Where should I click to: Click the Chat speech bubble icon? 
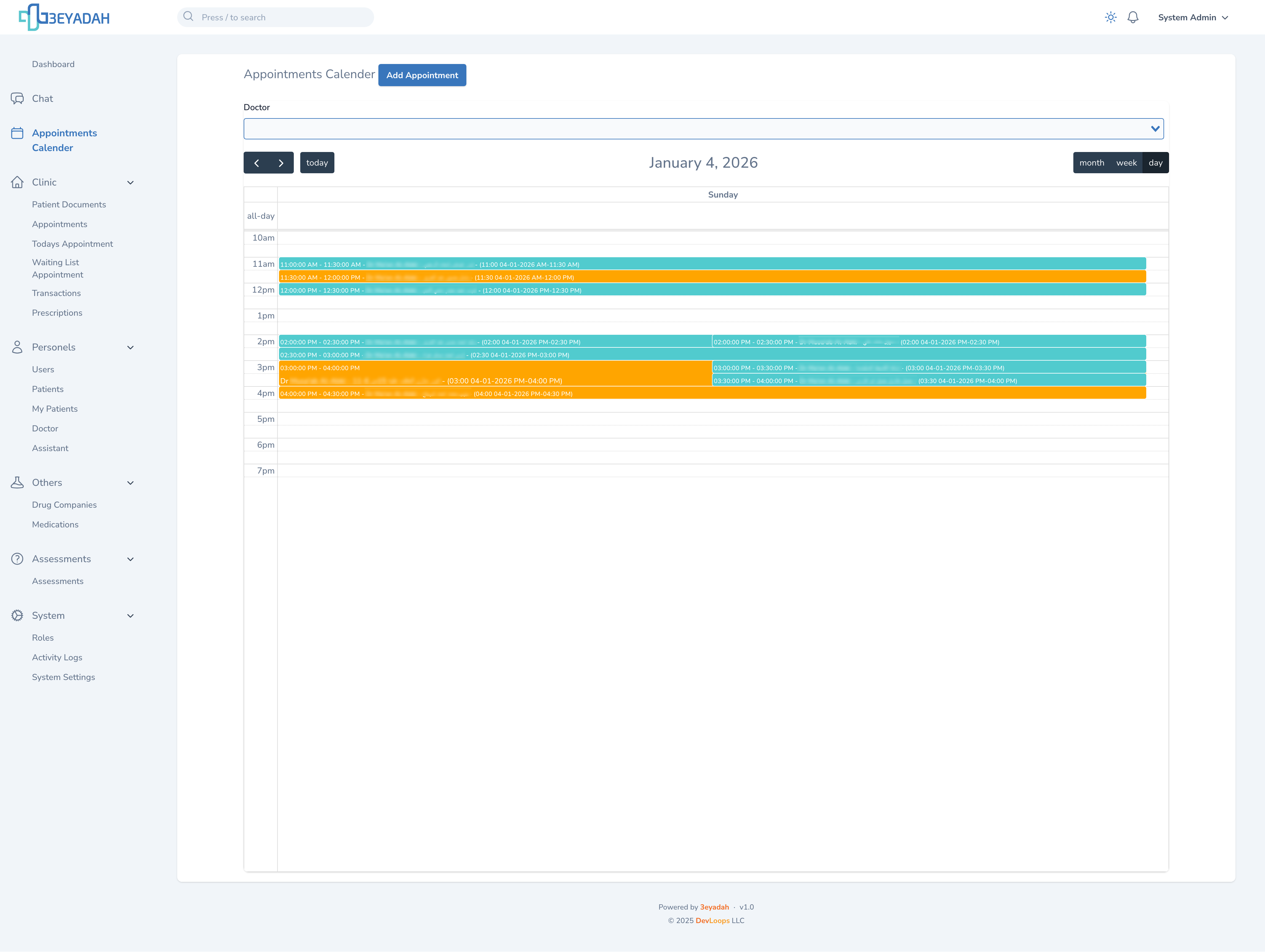pos(17,98)
